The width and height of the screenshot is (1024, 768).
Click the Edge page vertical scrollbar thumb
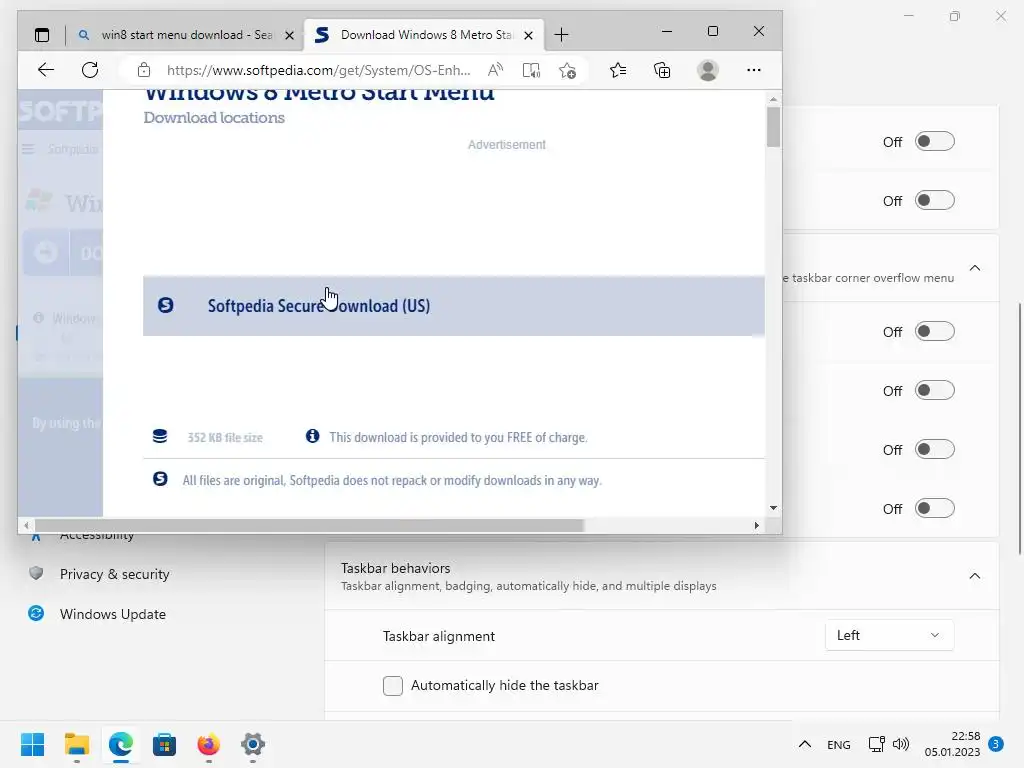click(x=773, y=127)
